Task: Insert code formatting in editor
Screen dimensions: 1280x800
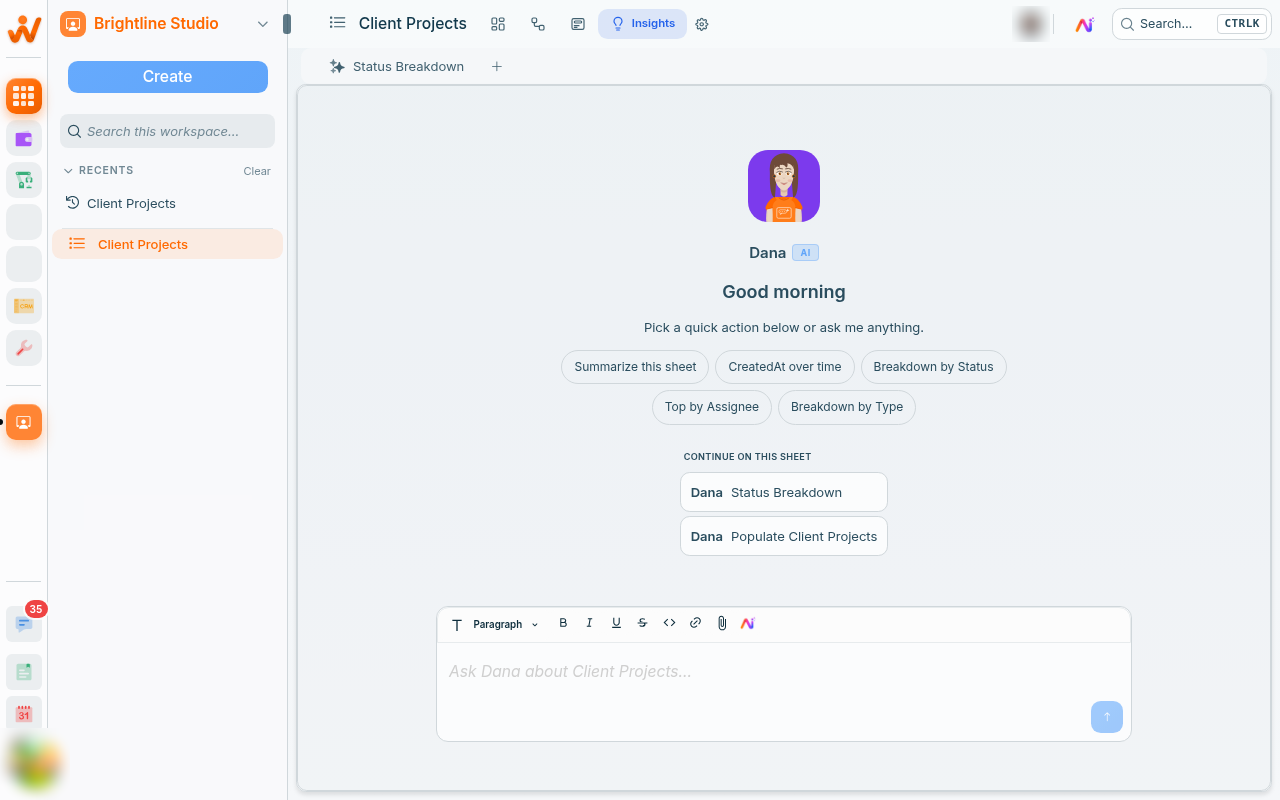Action: [x=669, y=623]
